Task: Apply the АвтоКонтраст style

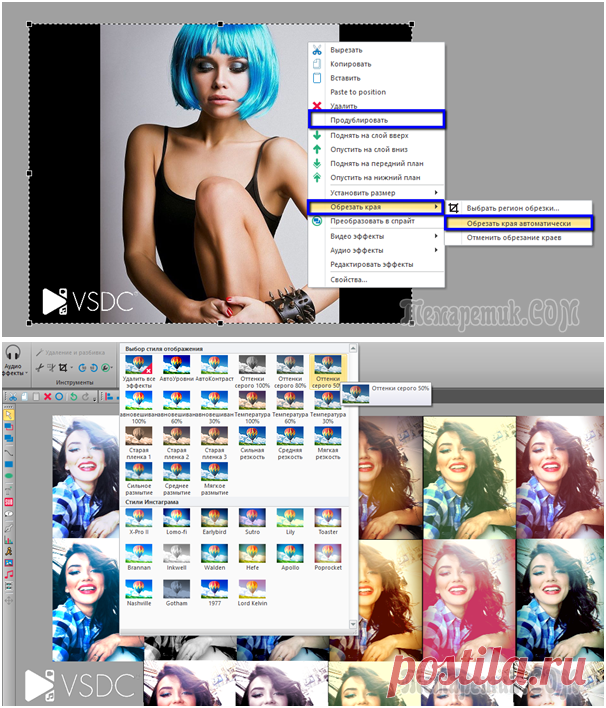Action: 214,368
